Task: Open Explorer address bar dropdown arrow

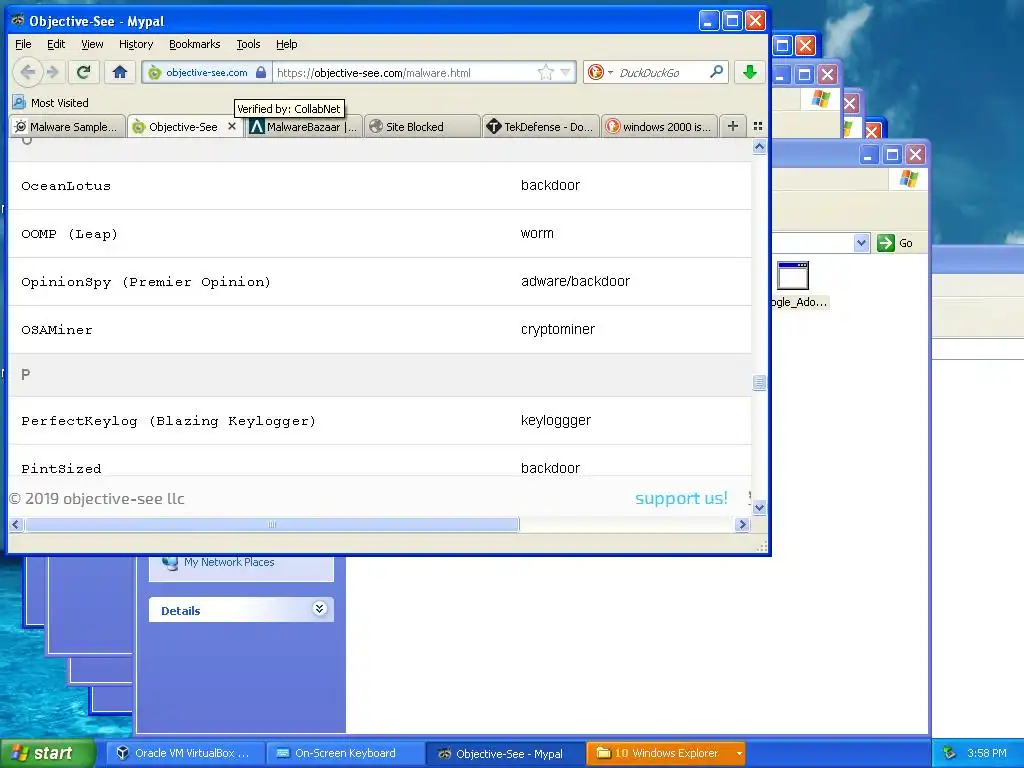Action: [861, 243]
